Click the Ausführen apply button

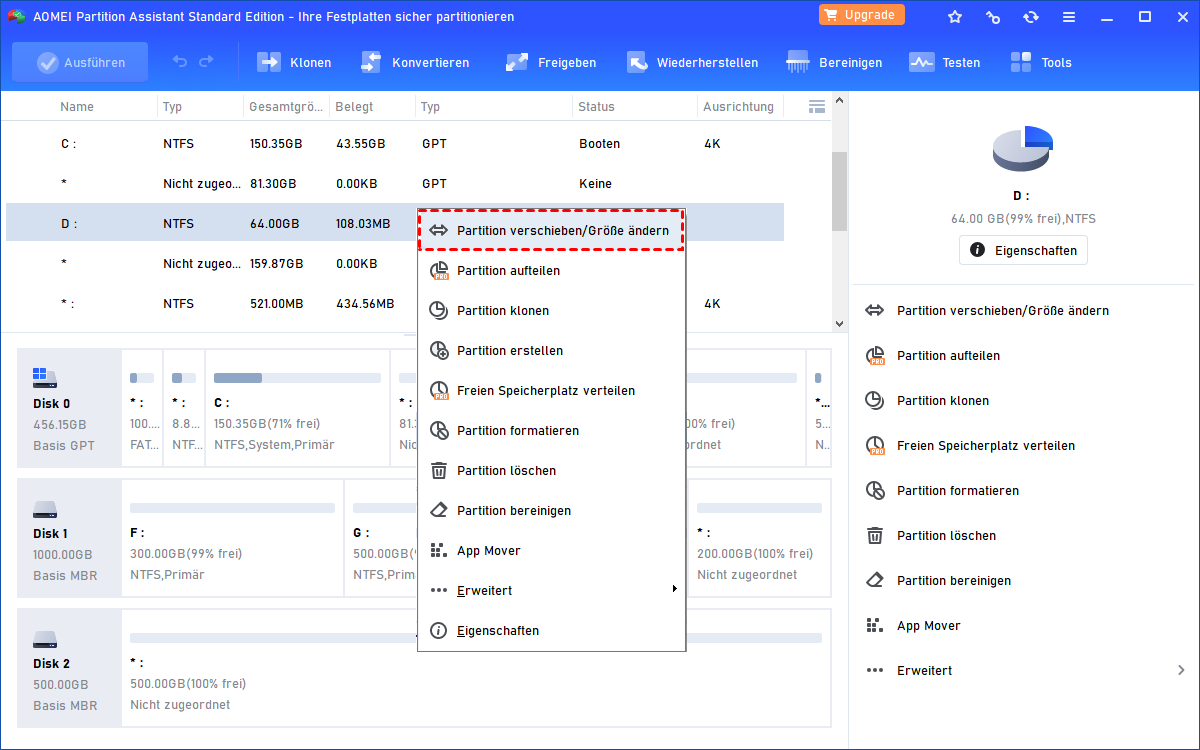click(80, 62)
